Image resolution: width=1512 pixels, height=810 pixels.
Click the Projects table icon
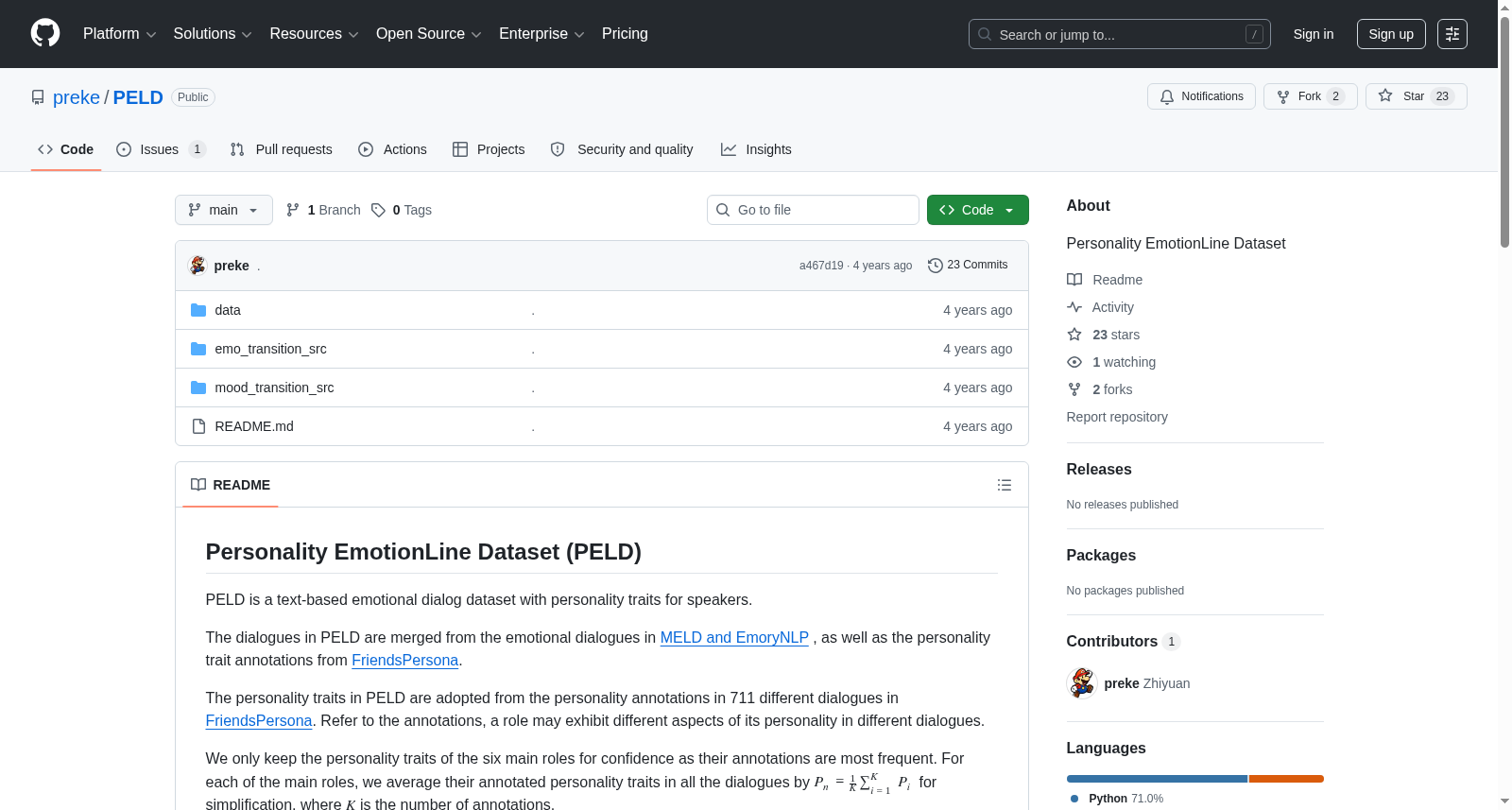[460, 149]
